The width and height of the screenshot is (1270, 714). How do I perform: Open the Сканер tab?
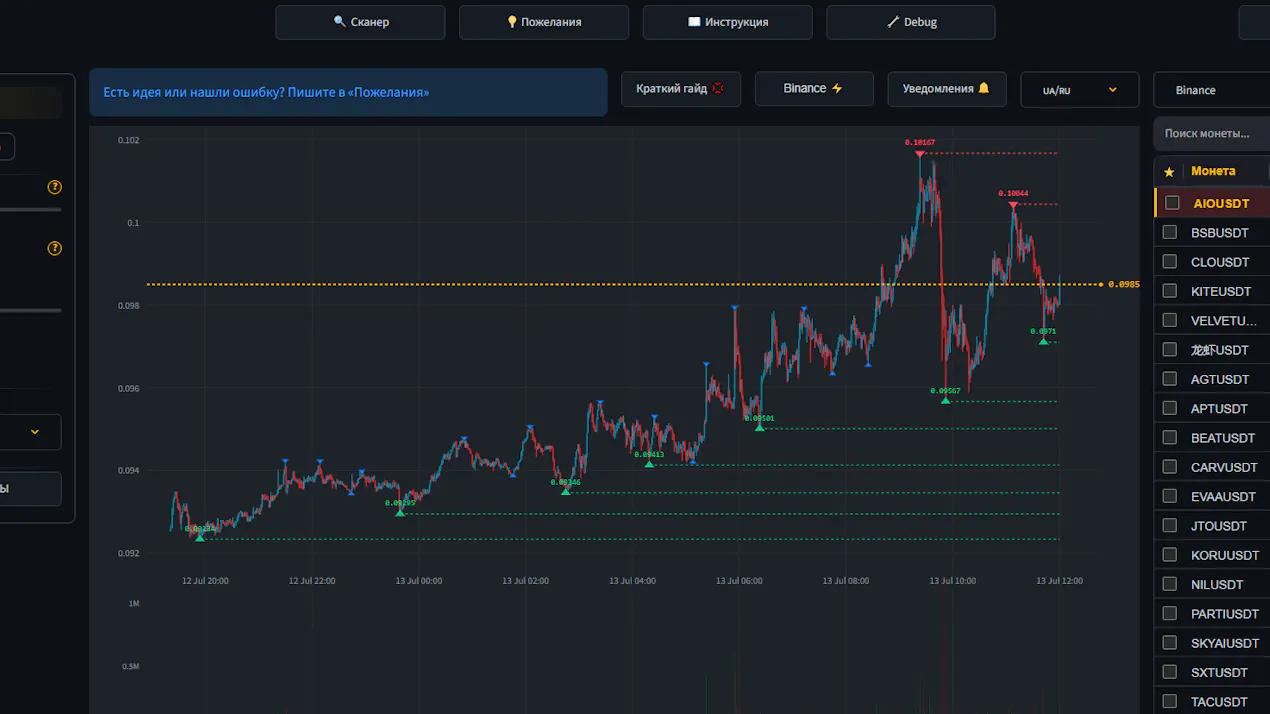(361, 22)
